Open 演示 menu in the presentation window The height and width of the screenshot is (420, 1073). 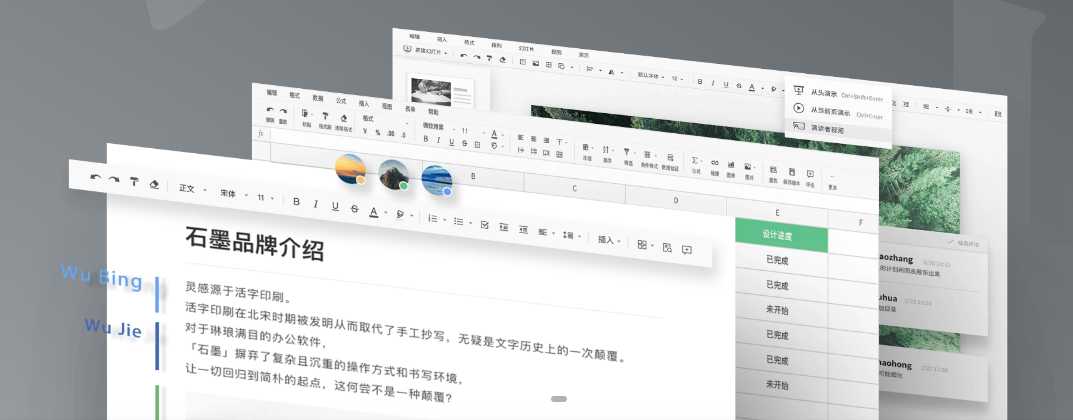[x=584, y=54]
